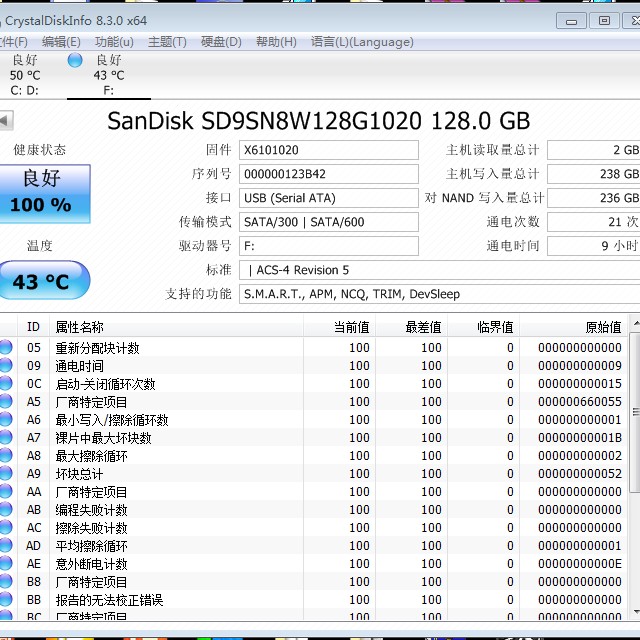Click status circle of row A5
This screenshot has width=640, height=640.
(x=6, y=401)
